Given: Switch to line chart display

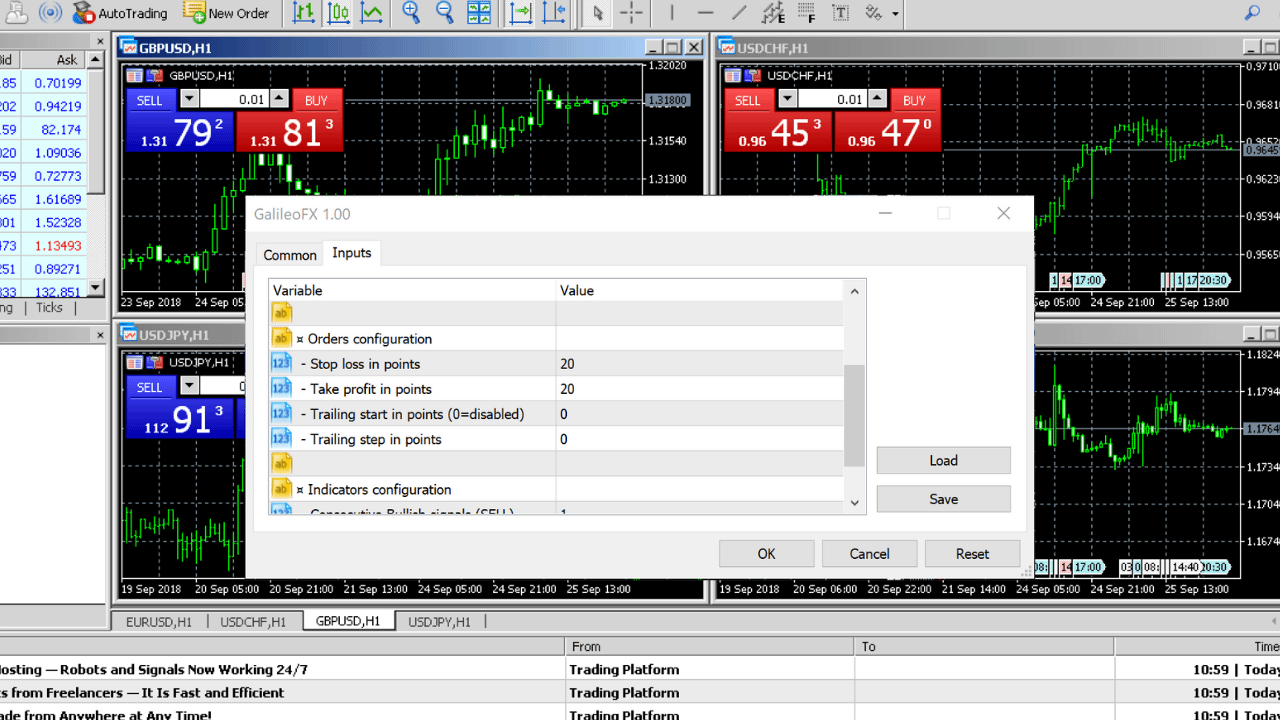Looking at the screenshot, I should point(372,13).
